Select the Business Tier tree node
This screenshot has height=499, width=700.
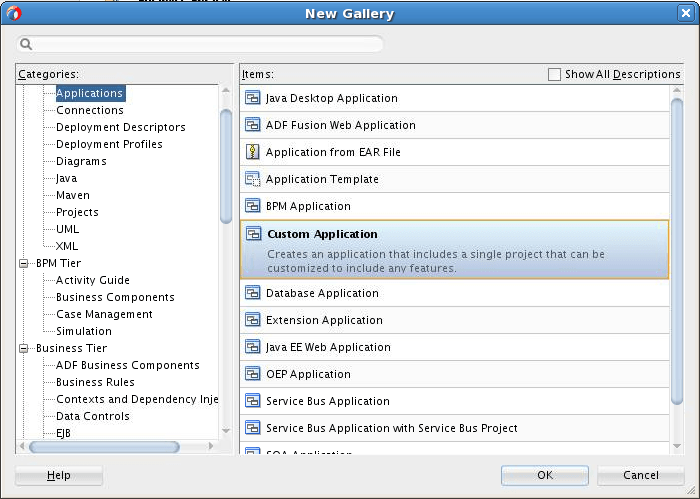(71, 348)
